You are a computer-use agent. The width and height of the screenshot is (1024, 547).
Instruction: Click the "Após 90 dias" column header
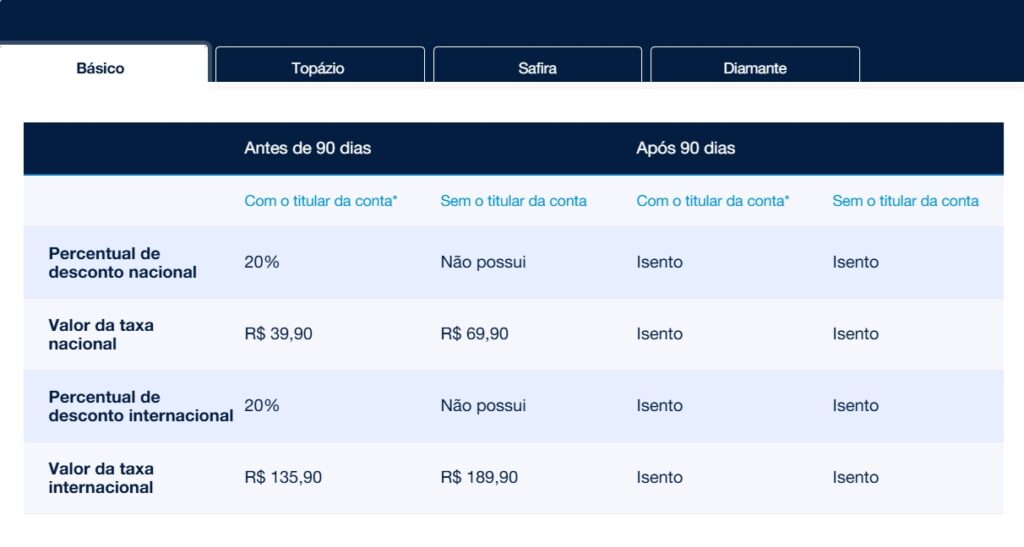pyautogui.click(x=685, y=148)
